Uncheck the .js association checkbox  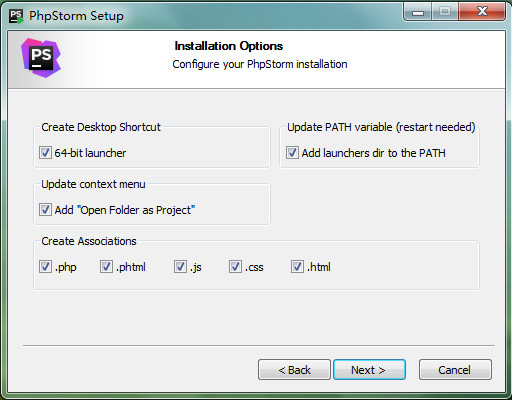pyautogui.click(x=180, y=267)
